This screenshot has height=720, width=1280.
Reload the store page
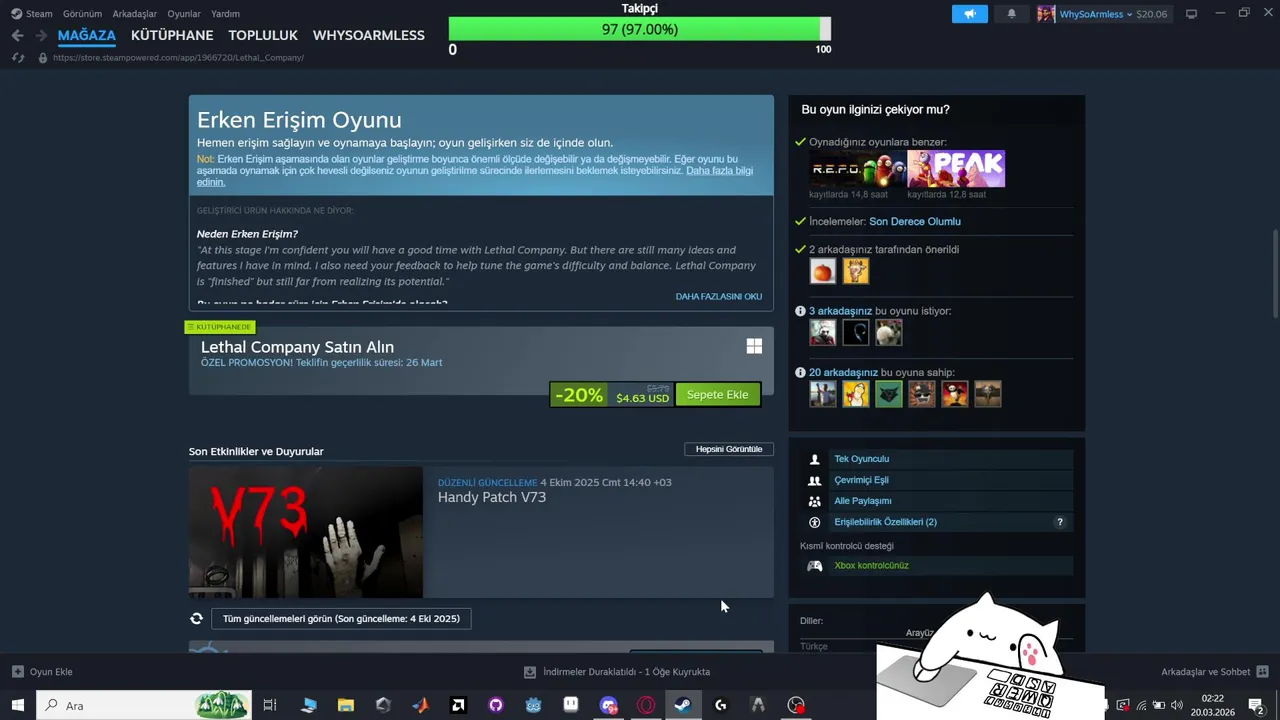[17, 57]
